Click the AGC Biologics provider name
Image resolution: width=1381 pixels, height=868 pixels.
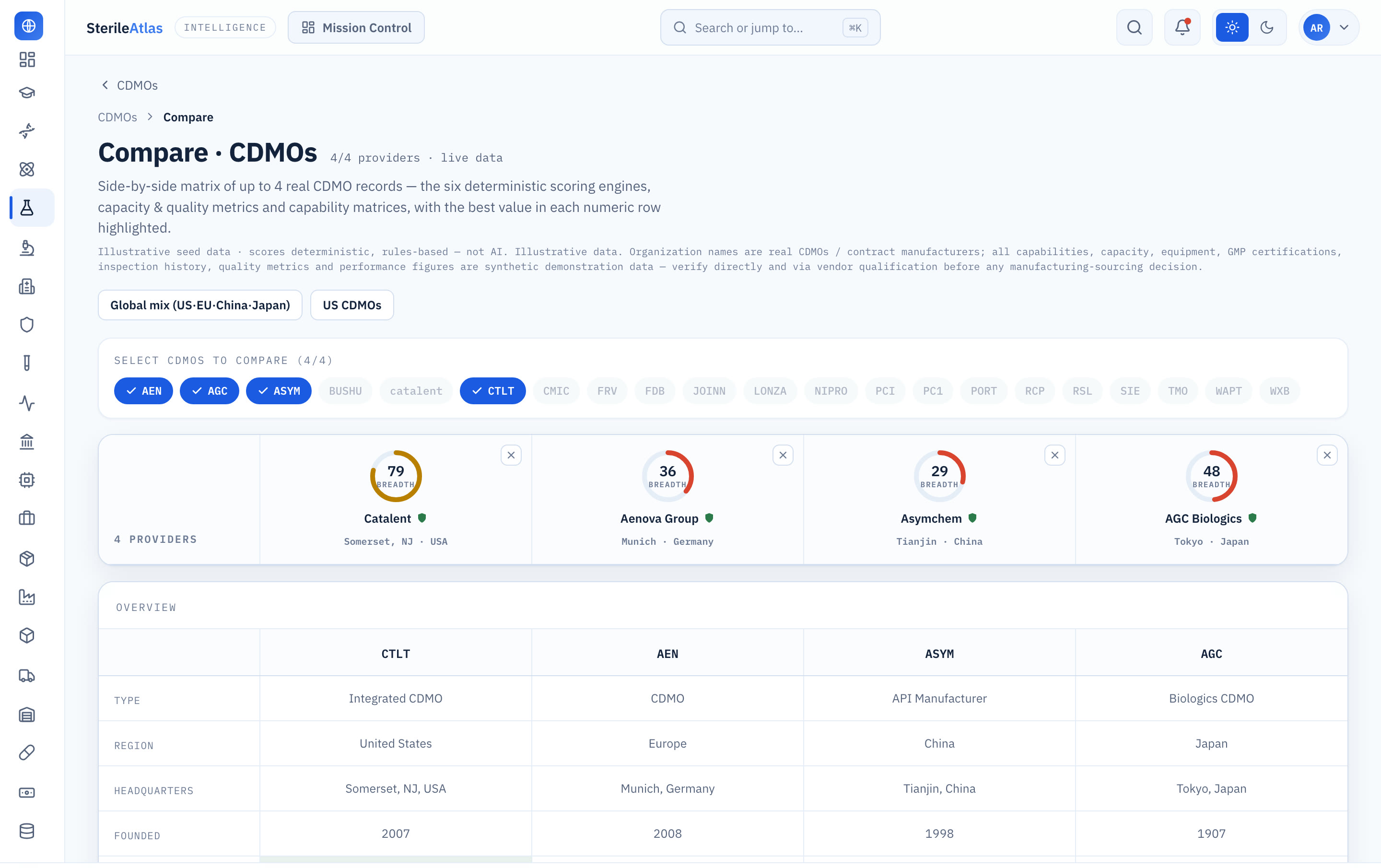point(1203,518)
